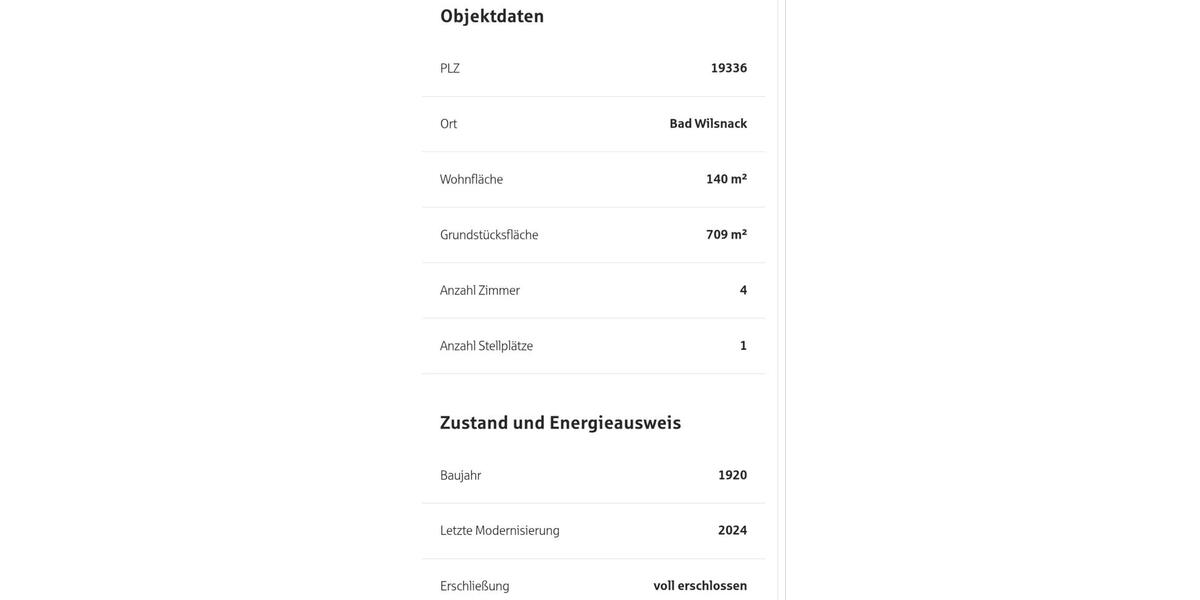The width and height of the screenshot is (1200, 600).
Task: Click the Erschließung label
Action: point(475,586)
